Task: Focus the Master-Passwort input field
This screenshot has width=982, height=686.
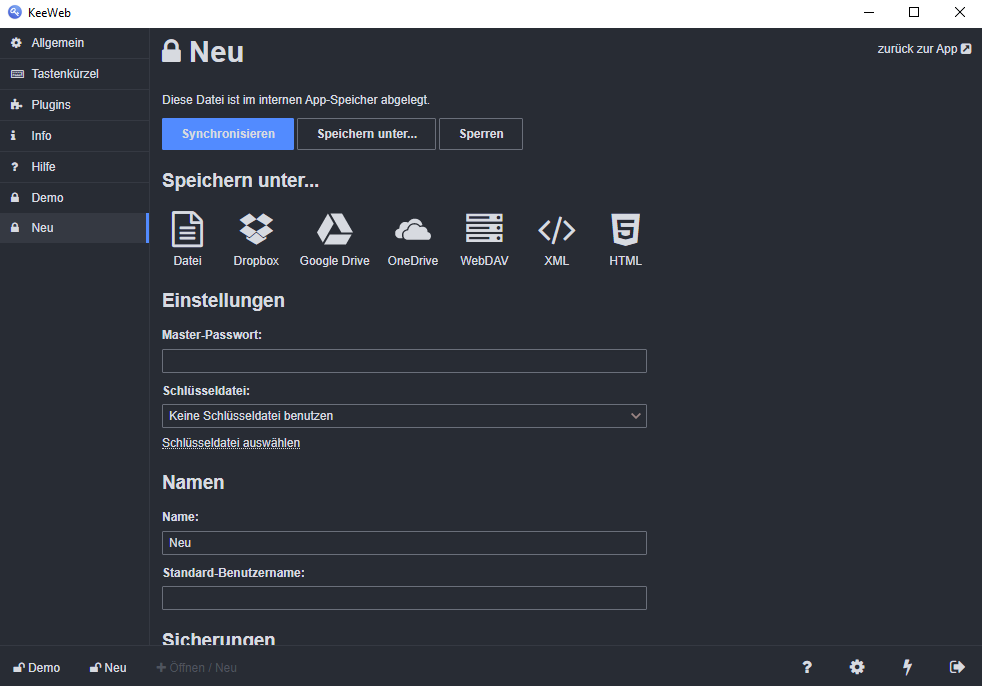Action: click(404, 361)
